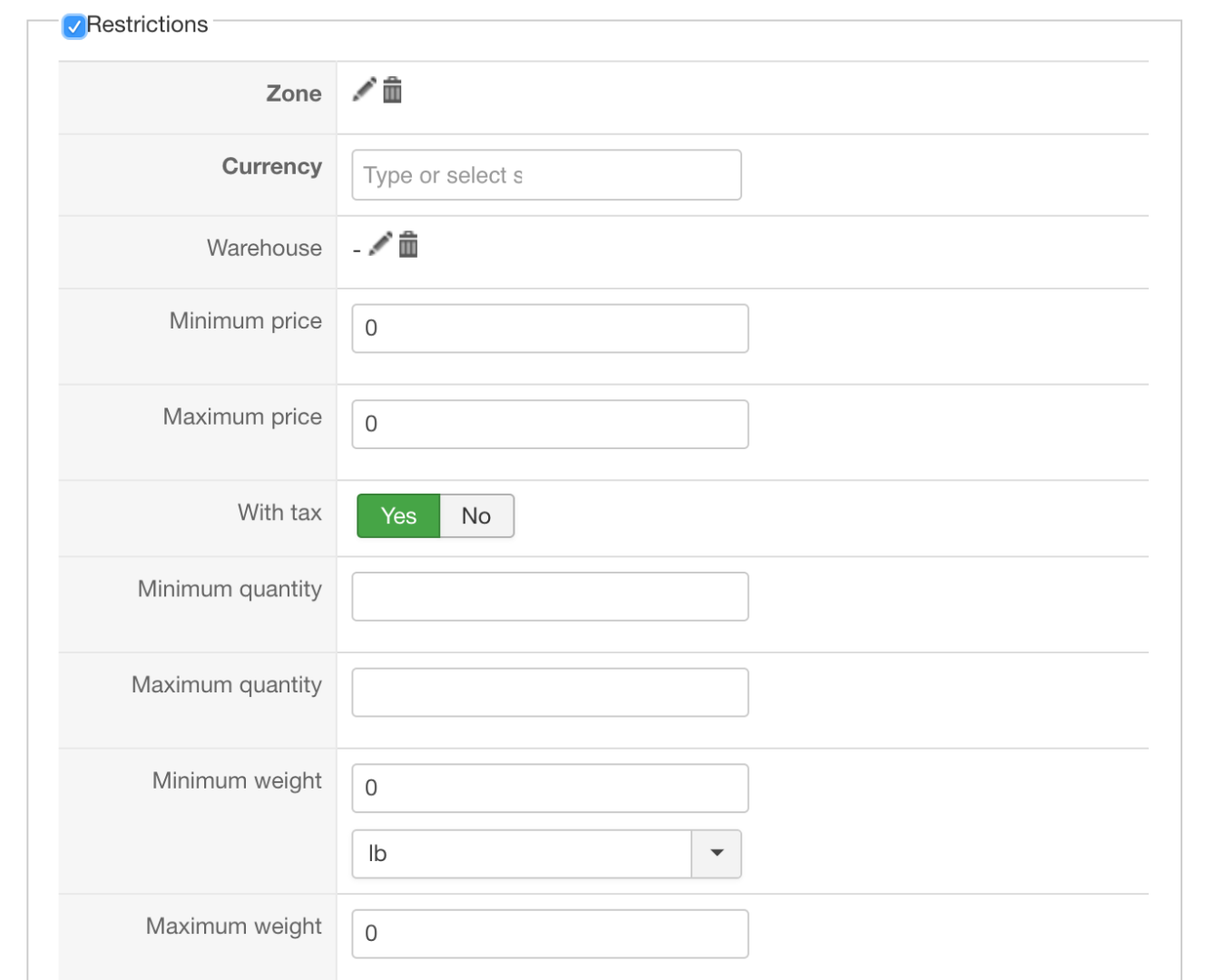Viewport: 1205px width, 980px height.
Task: Click the Restrictions section label
Action: click(x=148, y=24)
